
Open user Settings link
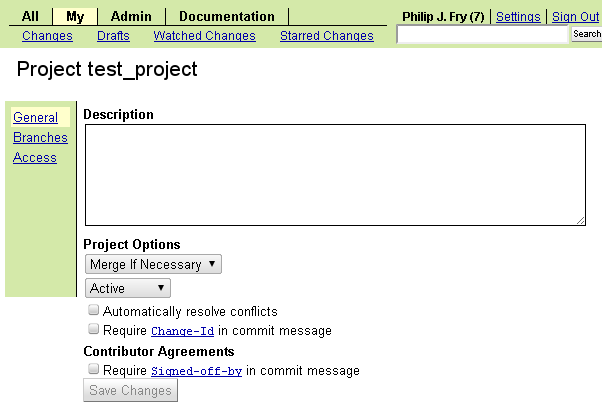point(518,17)
